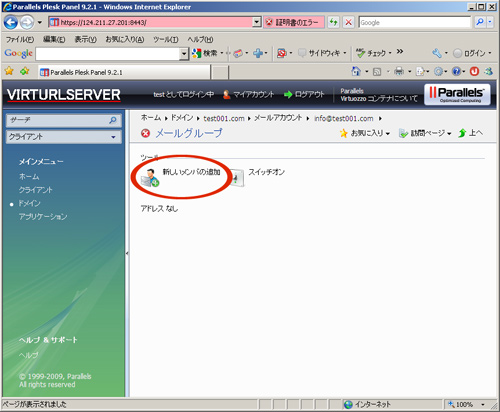Click test001.com breadcrumb link
This screenshot has width=500, height=412.
[224, 118]
